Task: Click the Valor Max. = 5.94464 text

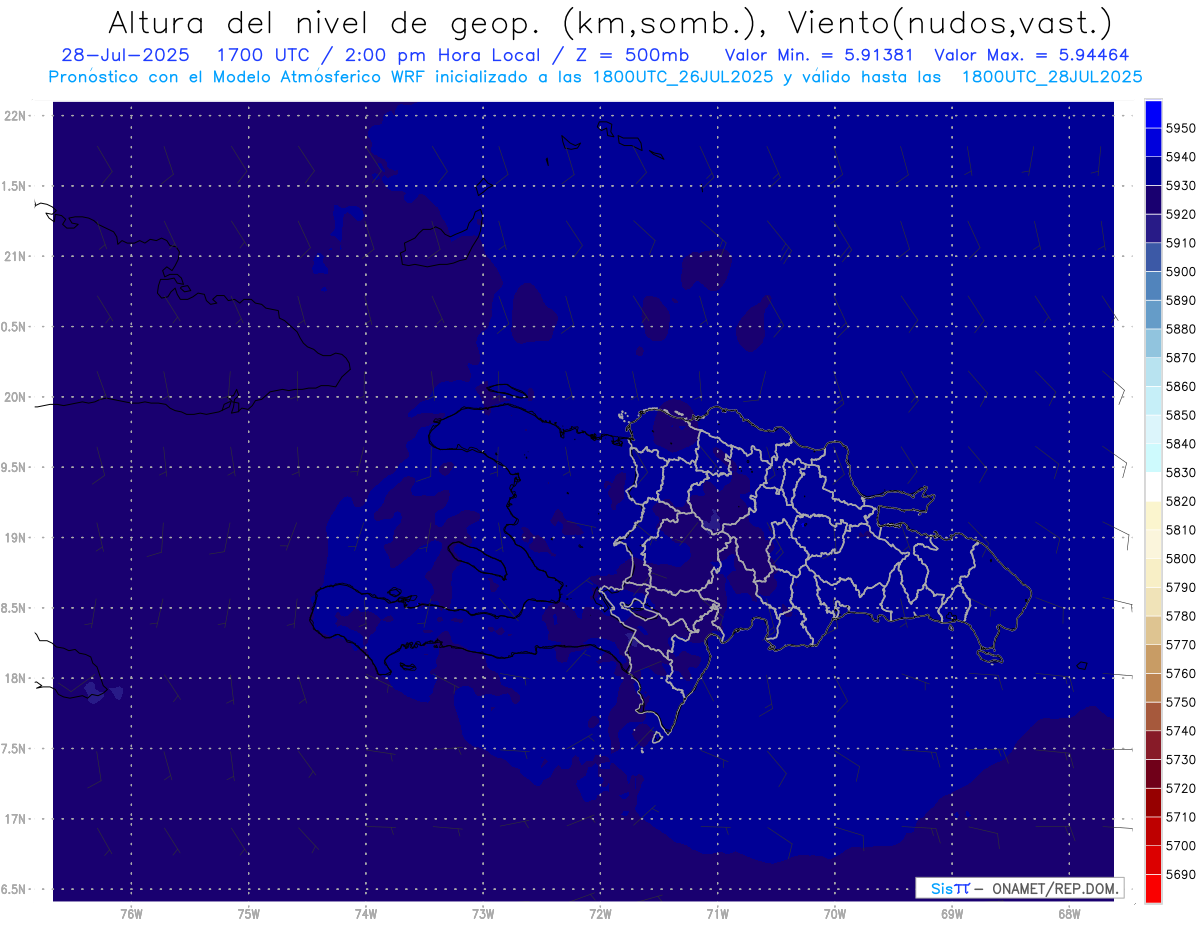Action: point(1031,55)
